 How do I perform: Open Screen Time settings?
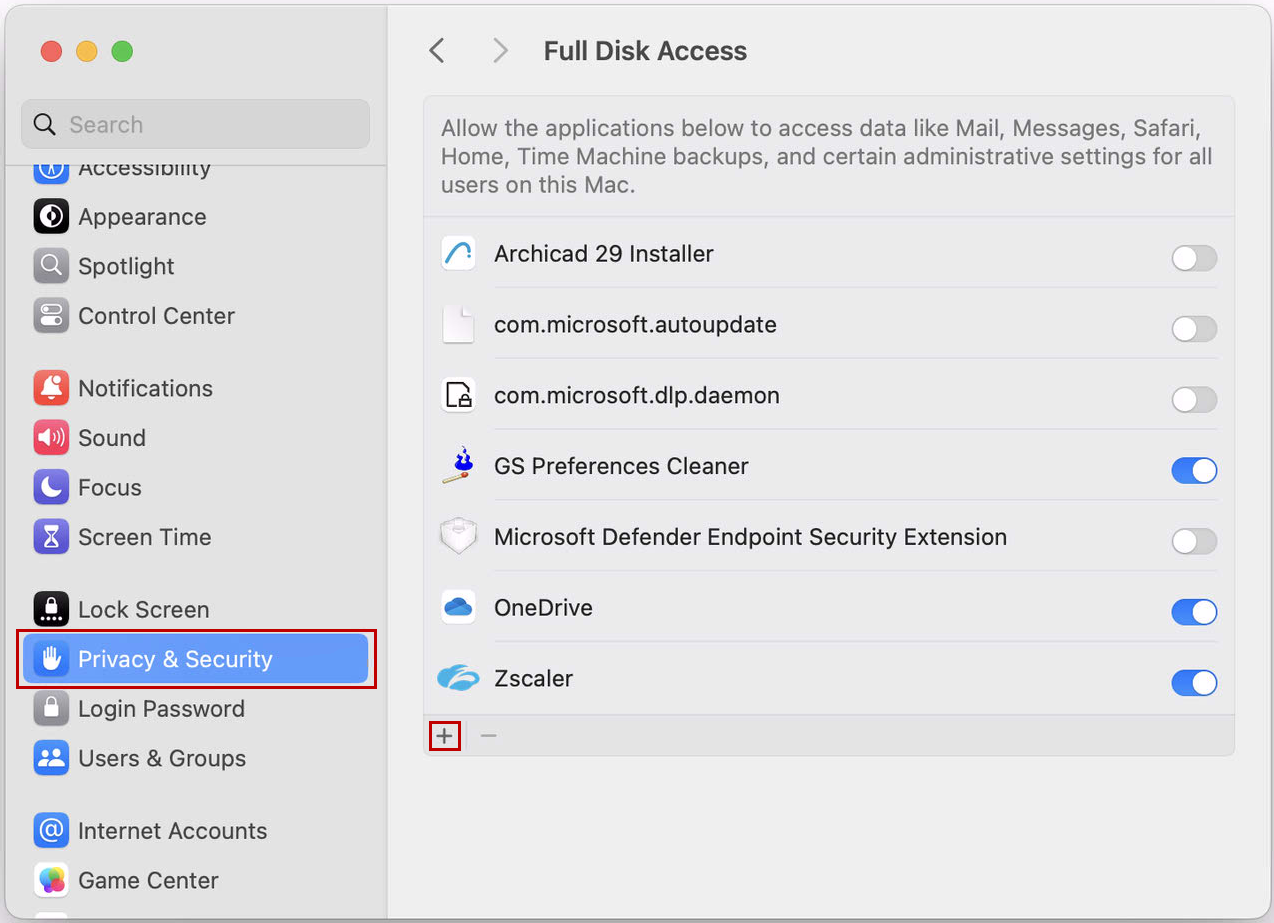51,537
